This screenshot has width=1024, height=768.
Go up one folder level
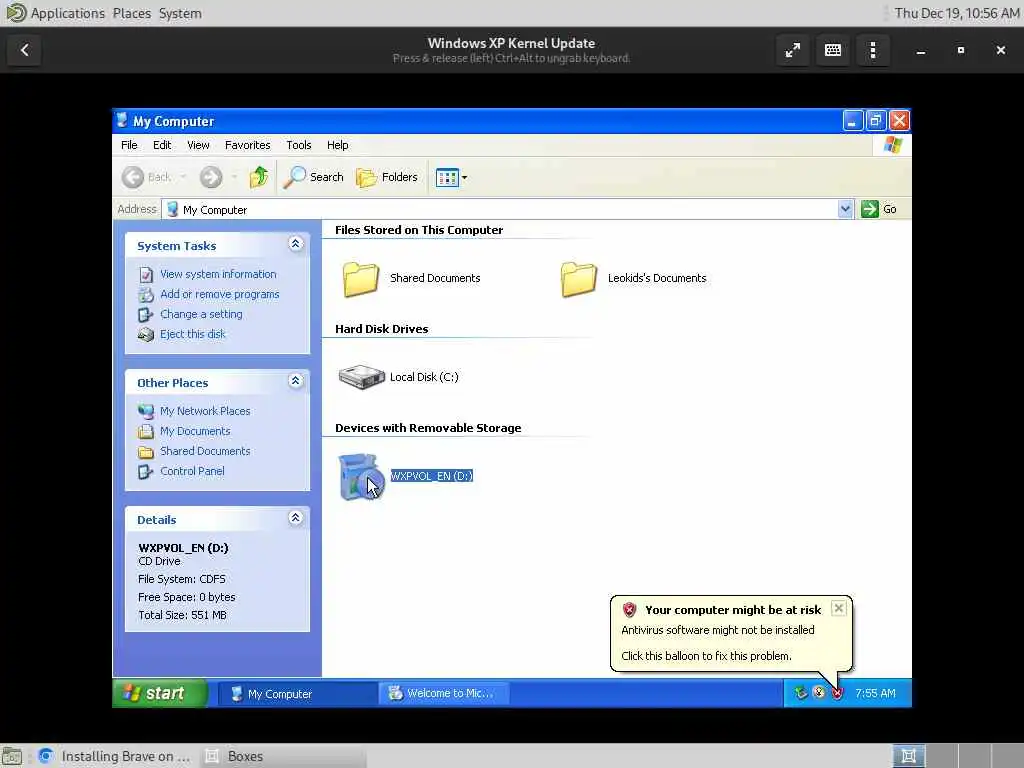(x=259, y=177)
